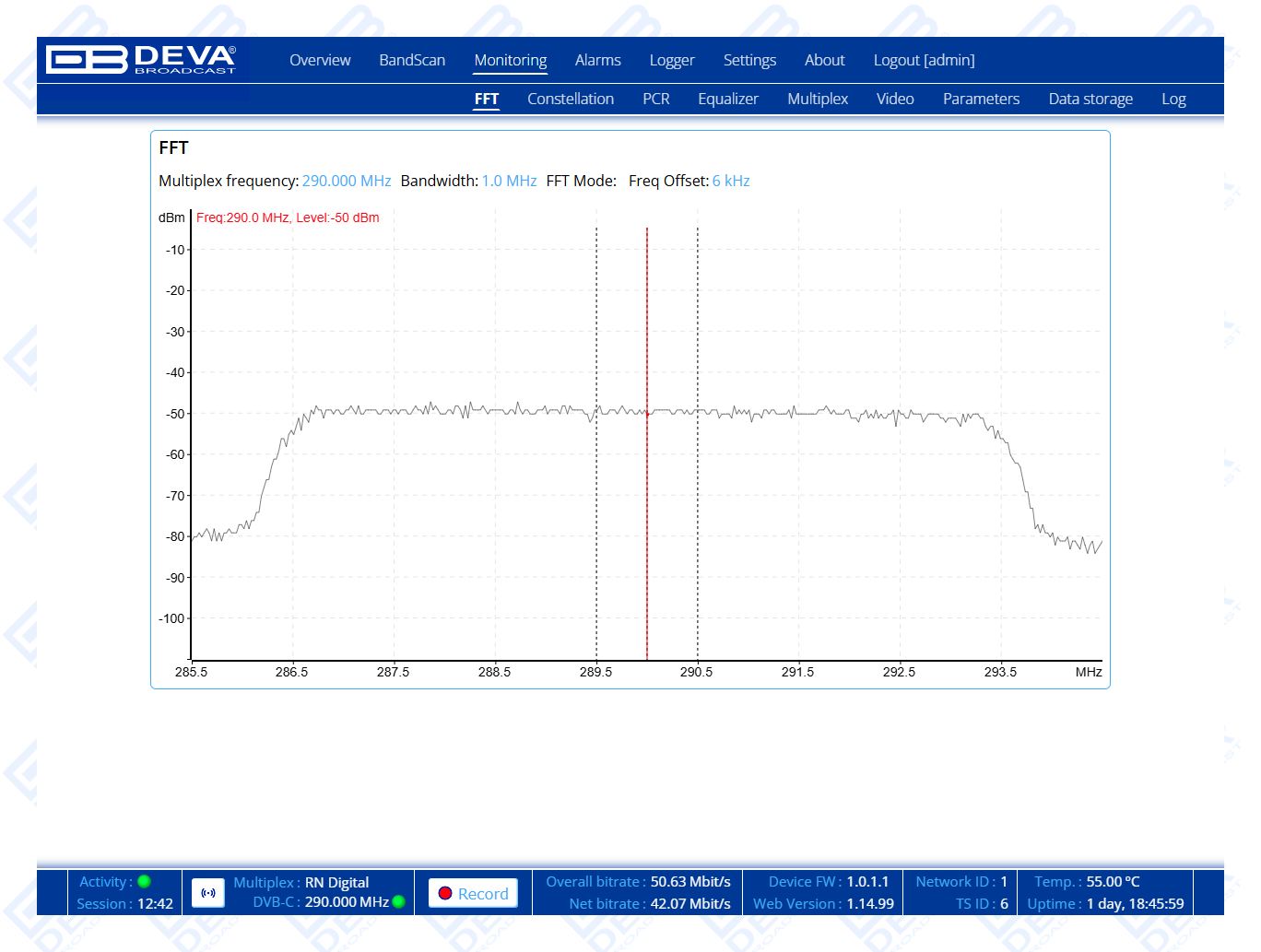Switch to the Constellation tab
1261x952 pixels.
click(x=571, y=100)
